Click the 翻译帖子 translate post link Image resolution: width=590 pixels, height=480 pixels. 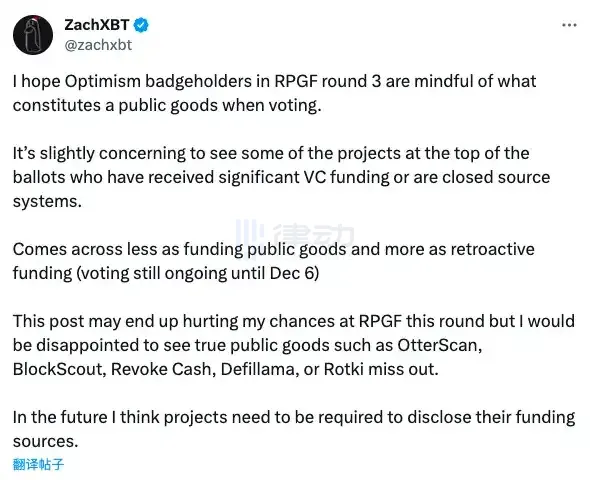pyautogui.click(x=38, y=464)
